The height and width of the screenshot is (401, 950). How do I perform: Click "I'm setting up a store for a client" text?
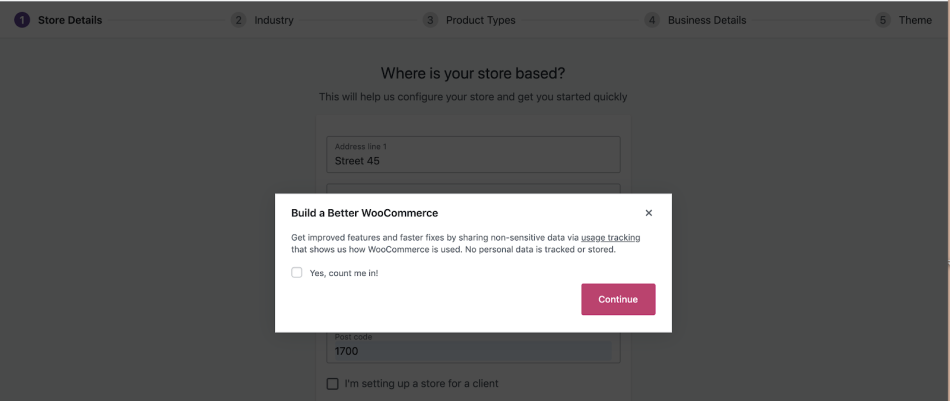point(422,383)
